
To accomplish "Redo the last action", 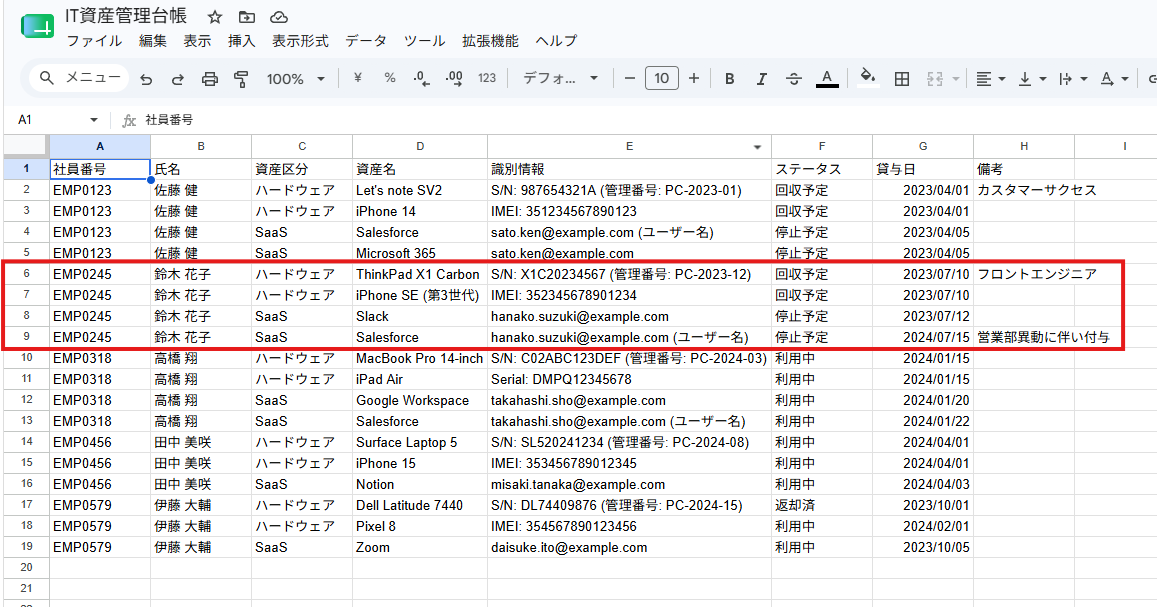I will pyautogui.click(x=177, y=79).
